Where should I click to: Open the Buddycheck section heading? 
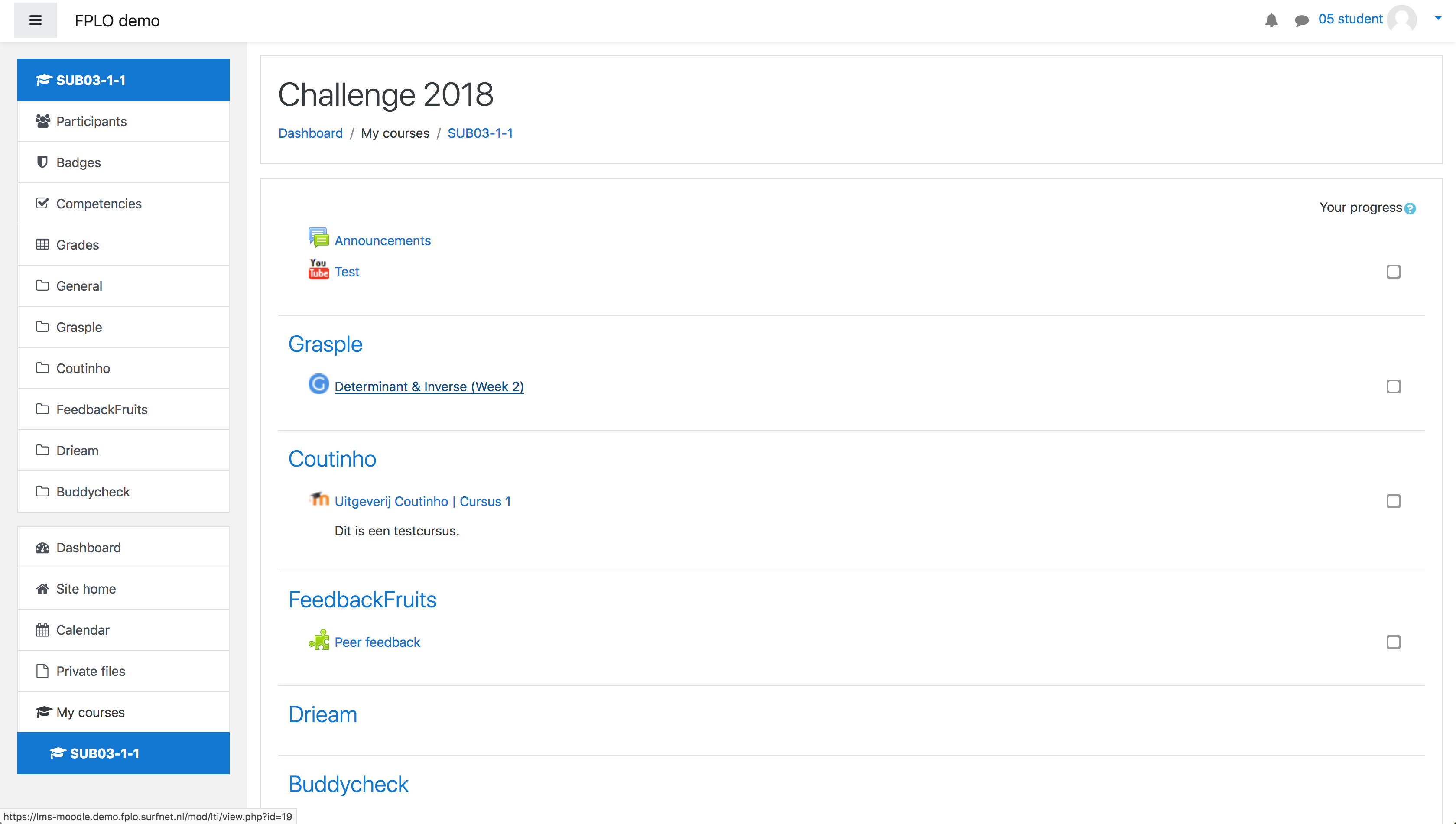tap(348, 785)
